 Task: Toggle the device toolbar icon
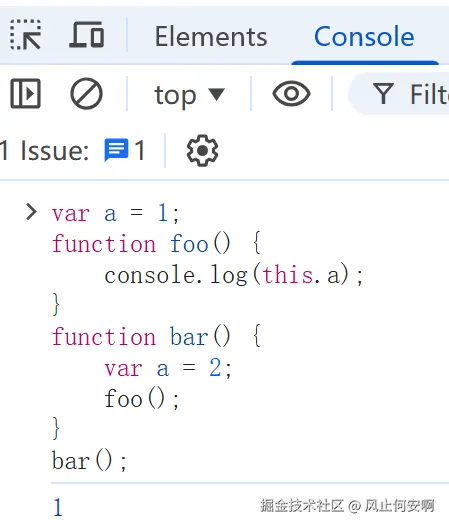(87, 34)
